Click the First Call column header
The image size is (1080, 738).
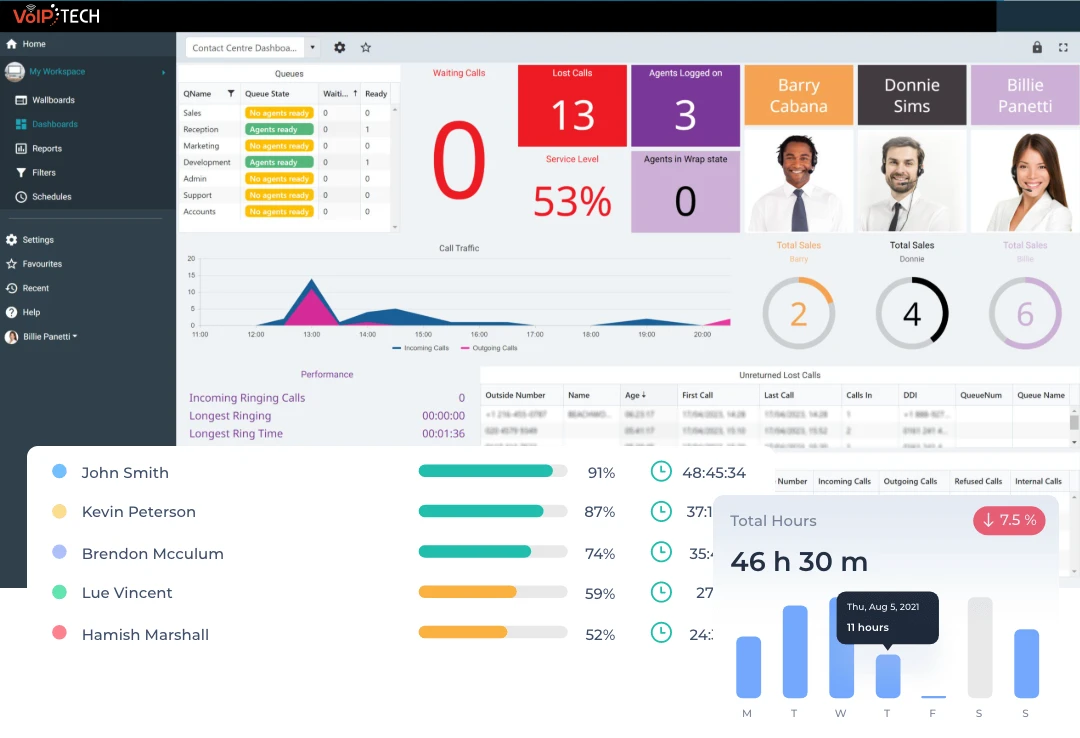coord(697,396)
